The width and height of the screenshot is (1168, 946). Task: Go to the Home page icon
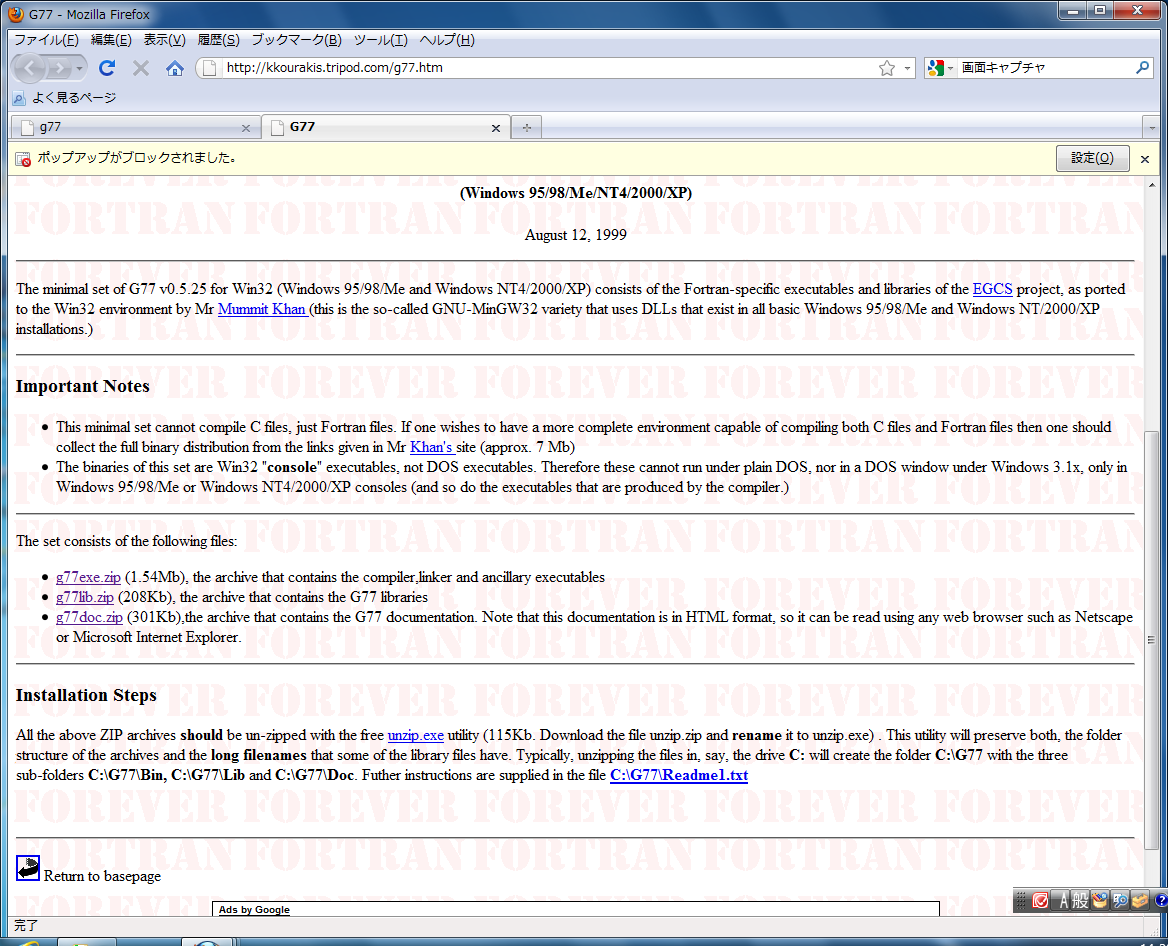[x=175, y=68]
